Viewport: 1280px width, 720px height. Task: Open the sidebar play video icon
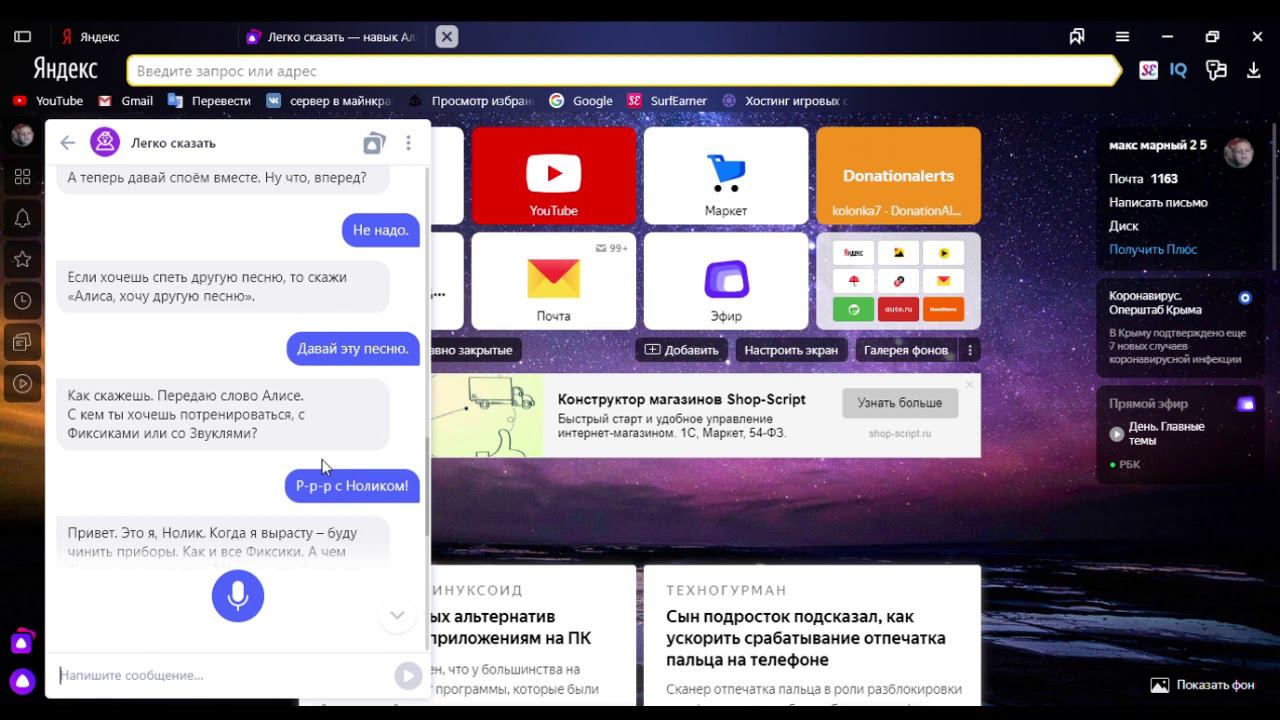(22, 383)
